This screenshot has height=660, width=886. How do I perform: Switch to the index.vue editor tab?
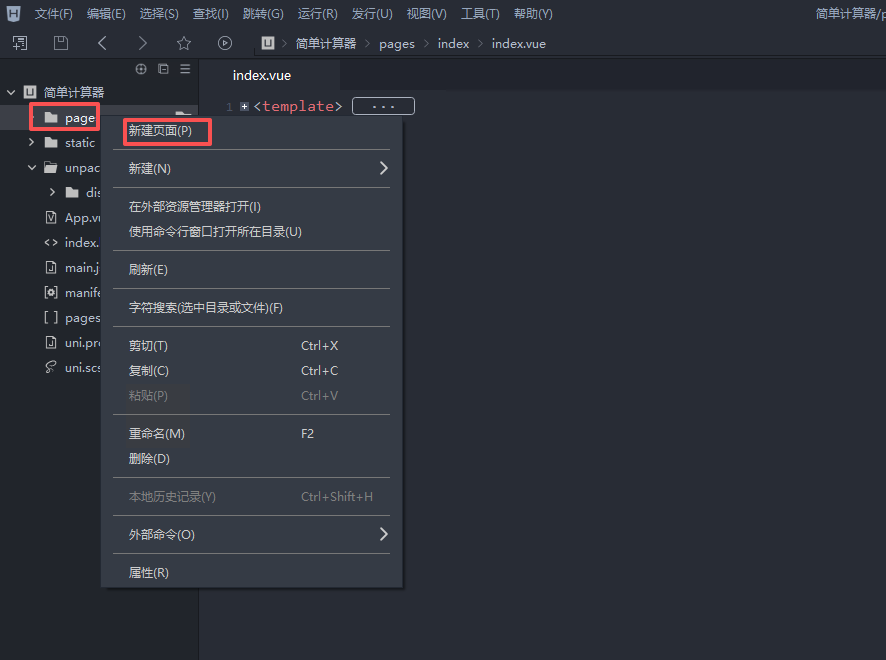click(x=262, y=75)
